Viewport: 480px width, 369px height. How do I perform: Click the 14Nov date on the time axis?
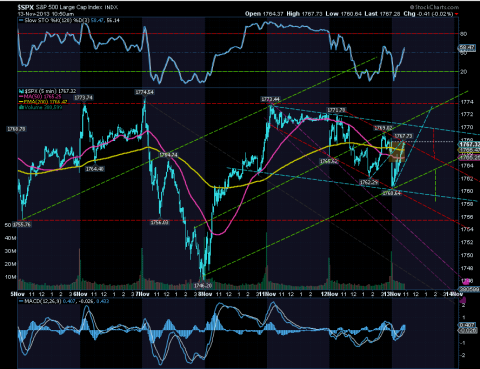(x=455, y=294)
